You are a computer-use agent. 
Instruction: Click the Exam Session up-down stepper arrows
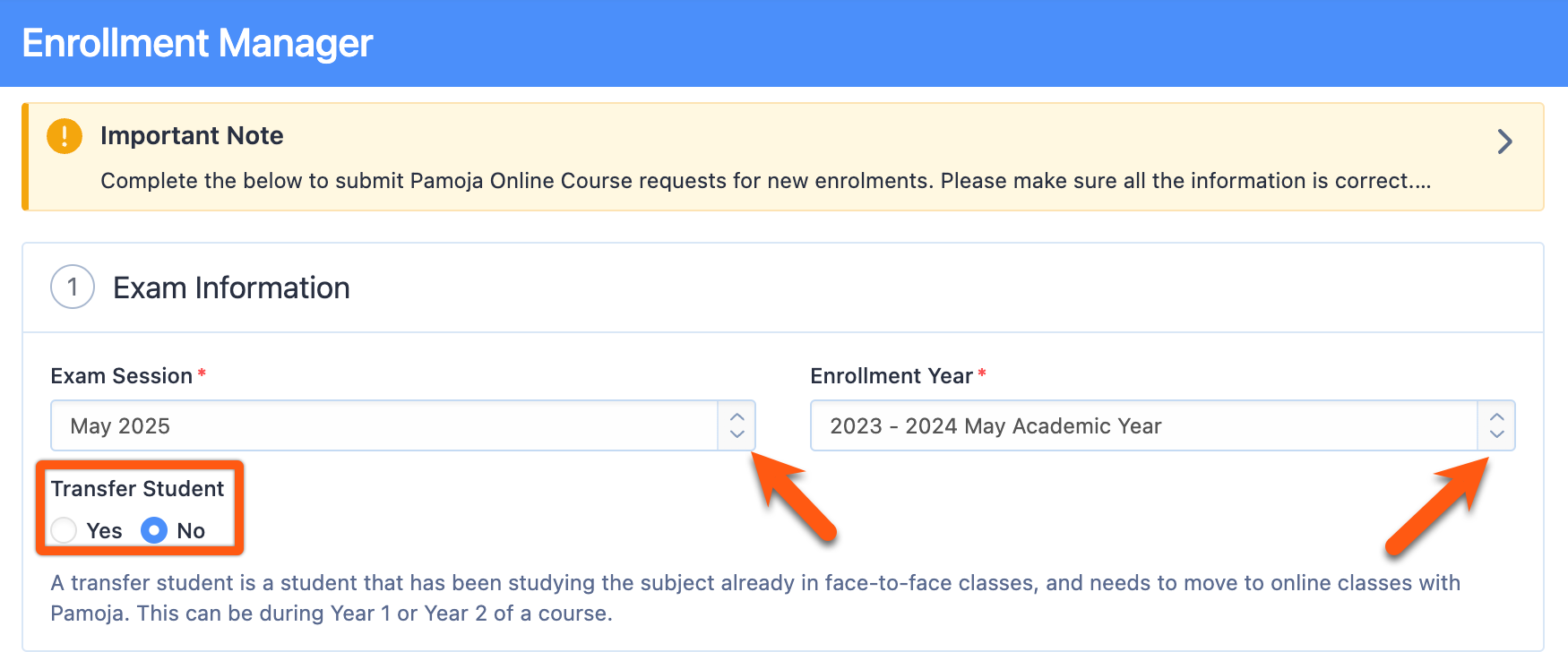tap(737, 425)
